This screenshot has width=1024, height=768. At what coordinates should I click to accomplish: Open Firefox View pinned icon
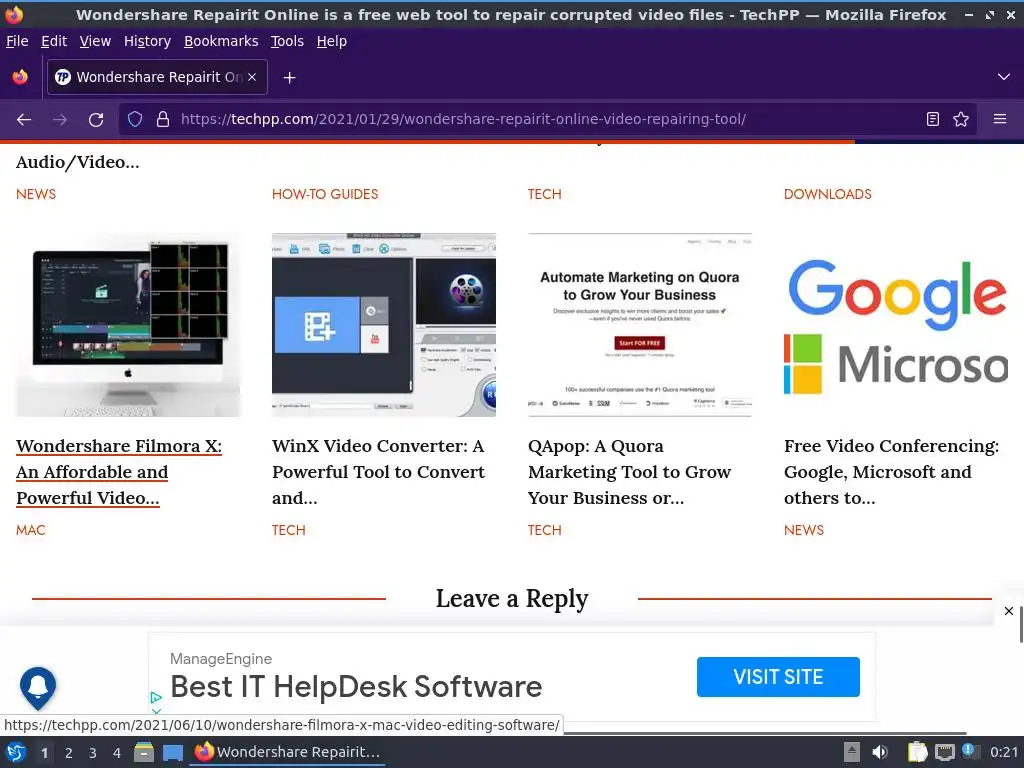pos(20,77)
